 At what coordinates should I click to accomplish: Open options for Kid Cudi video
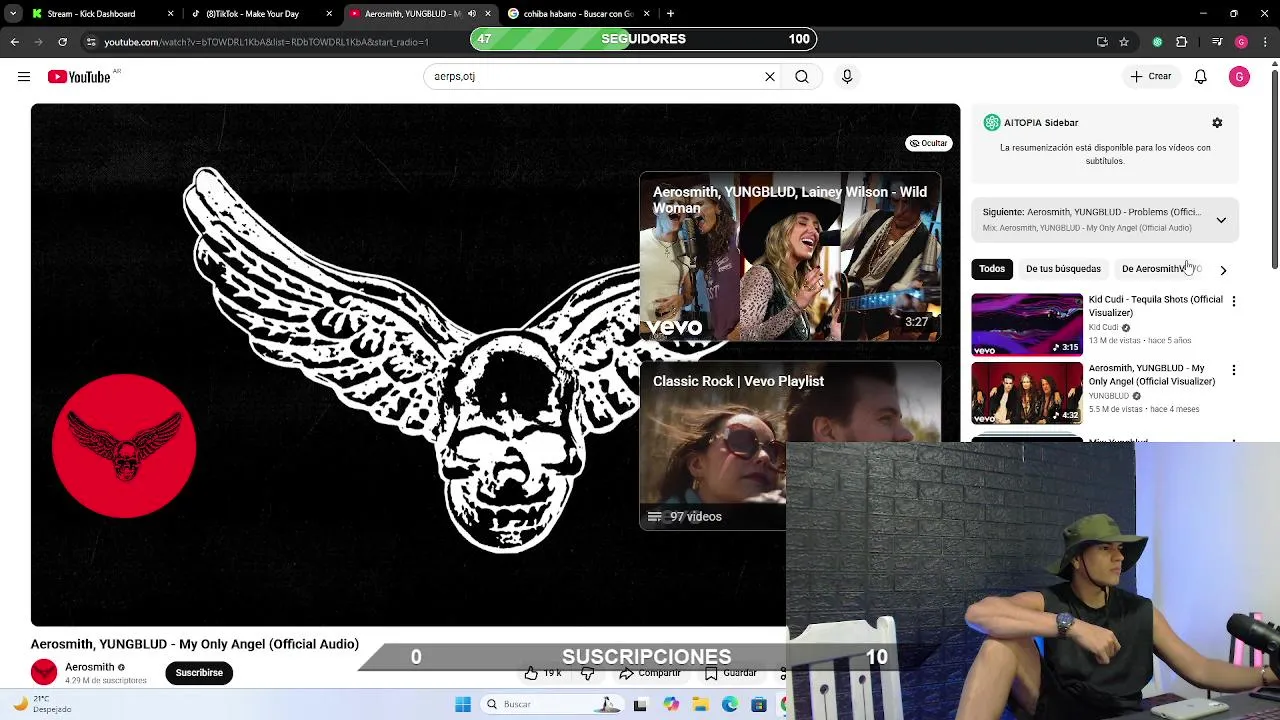1233,301
